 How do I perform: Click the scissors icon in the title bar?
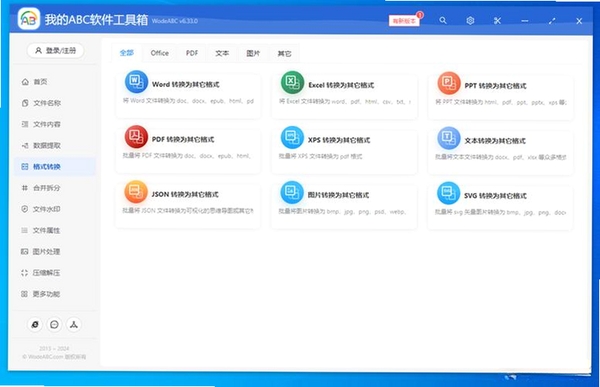(x=497, y=21)
